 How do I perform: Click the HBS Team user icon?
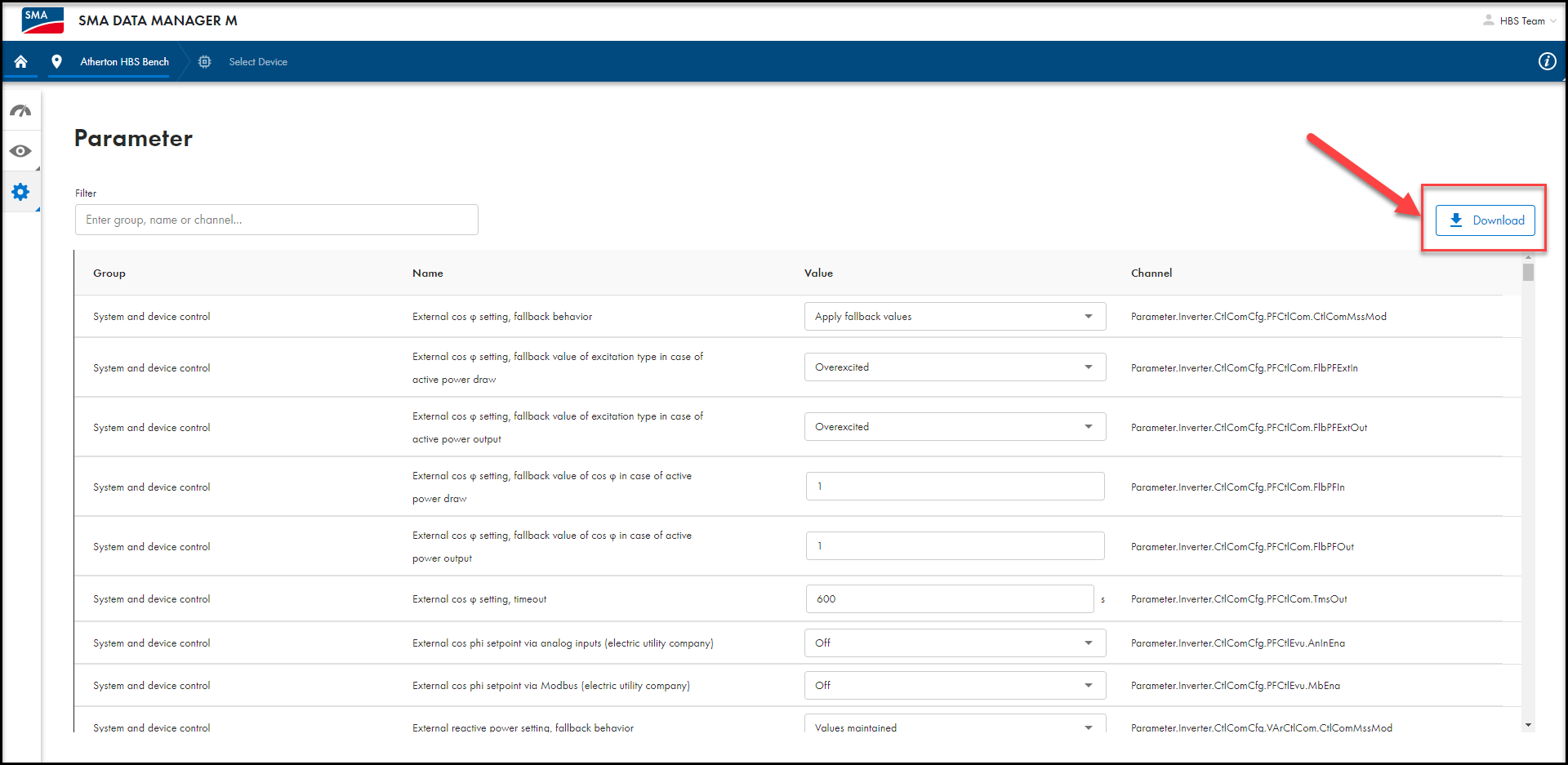tap(1489, 20)
